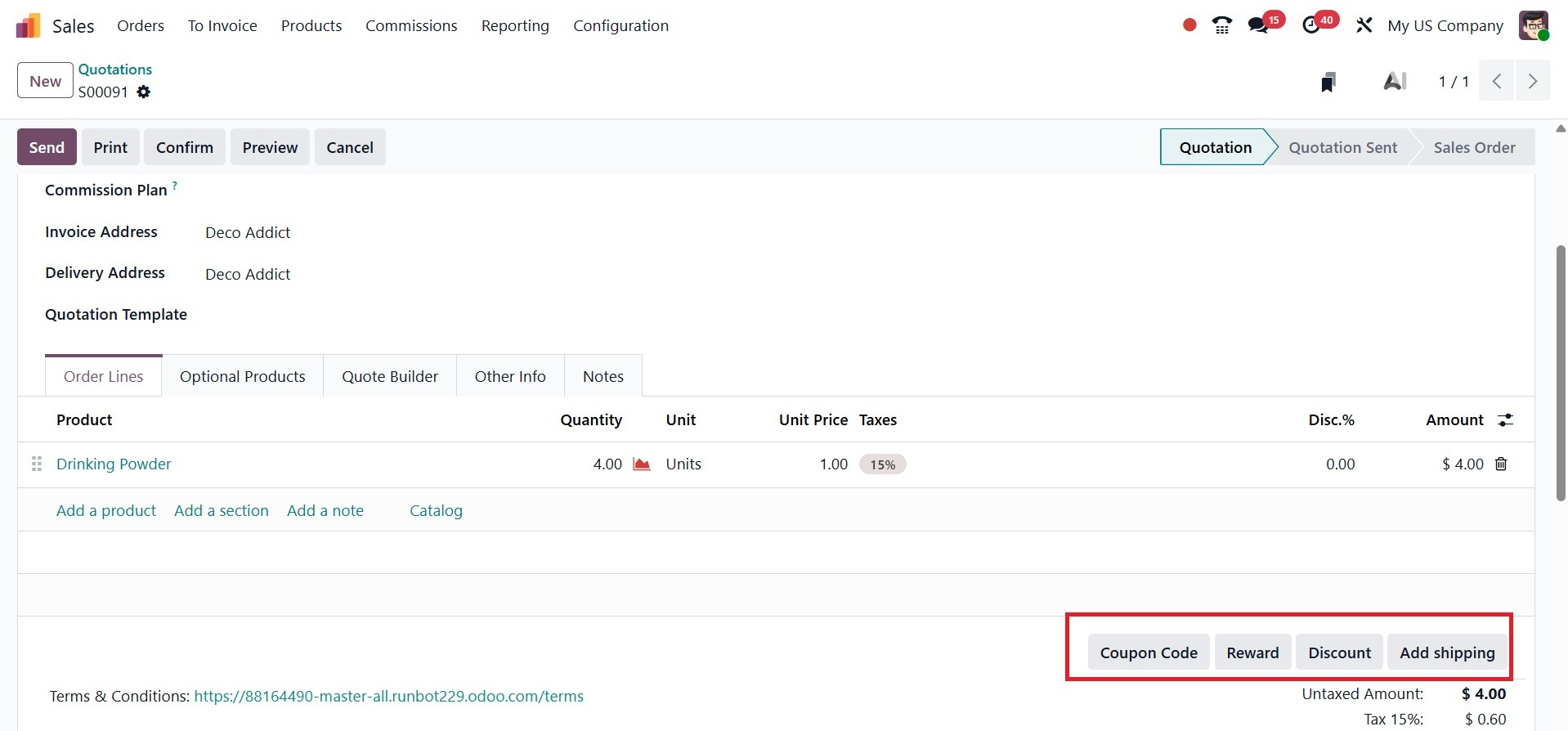Delete the Drinking Powder order line
This screenshot has width=1568, height=731.
point(1501,464)
